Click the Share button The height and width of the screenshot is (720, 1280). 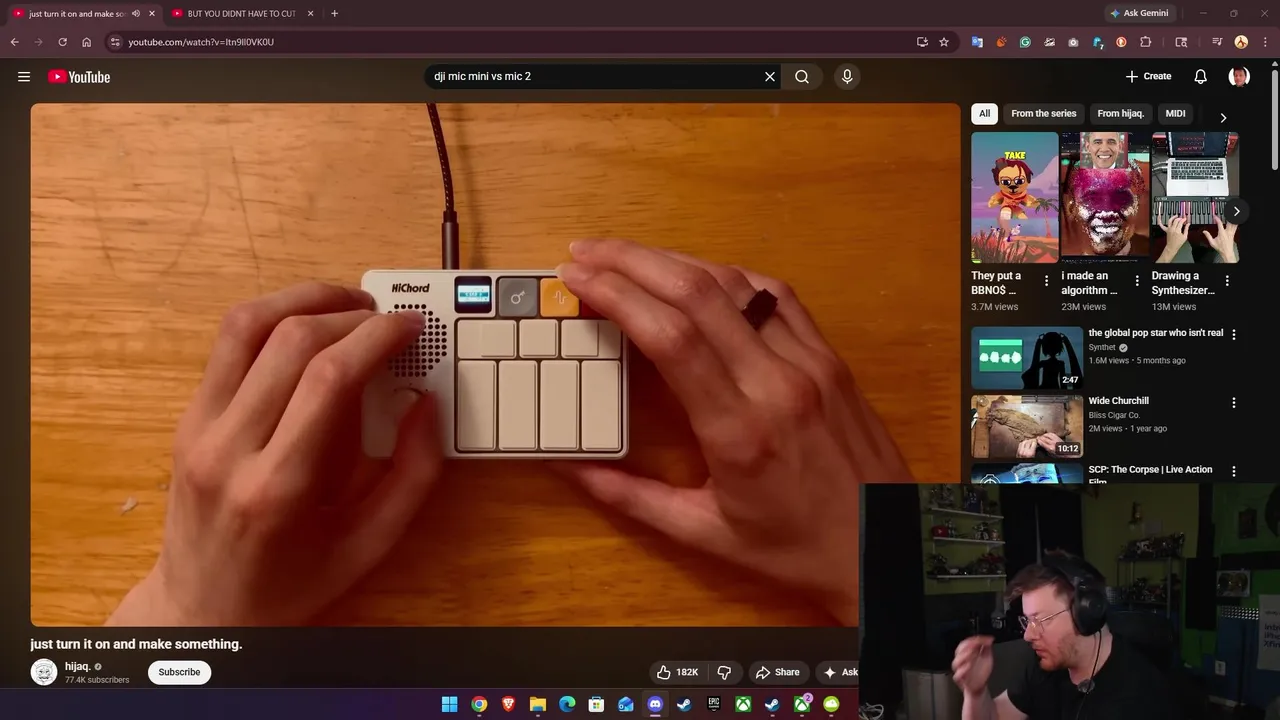click(777, 672)
